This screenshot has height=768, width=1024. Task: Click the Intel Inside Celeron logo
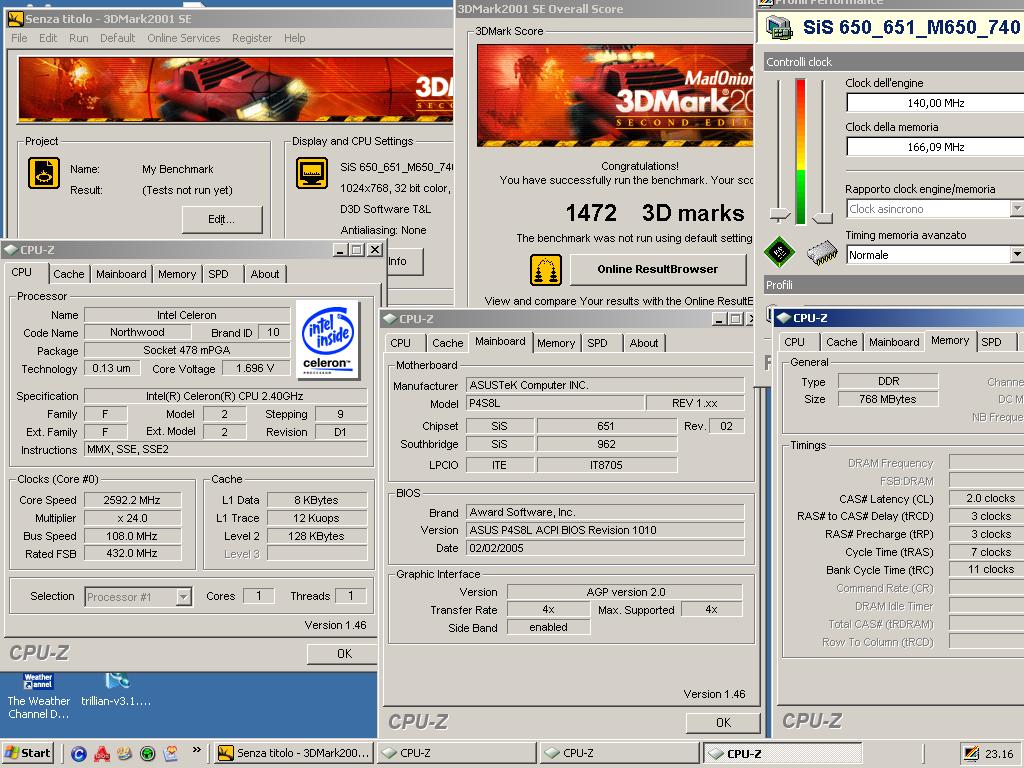327,339
